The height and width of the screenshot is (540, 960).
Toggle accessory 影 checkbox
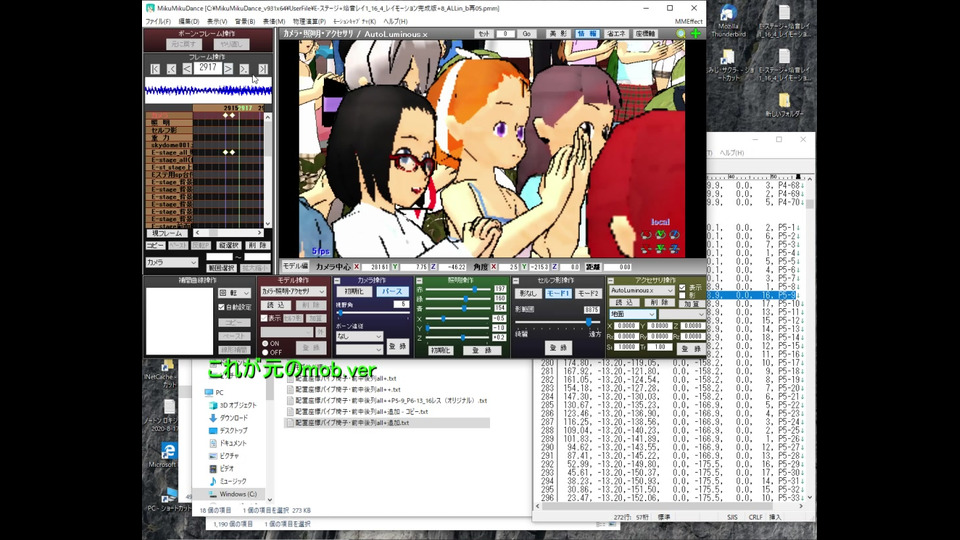coord(682,295)
